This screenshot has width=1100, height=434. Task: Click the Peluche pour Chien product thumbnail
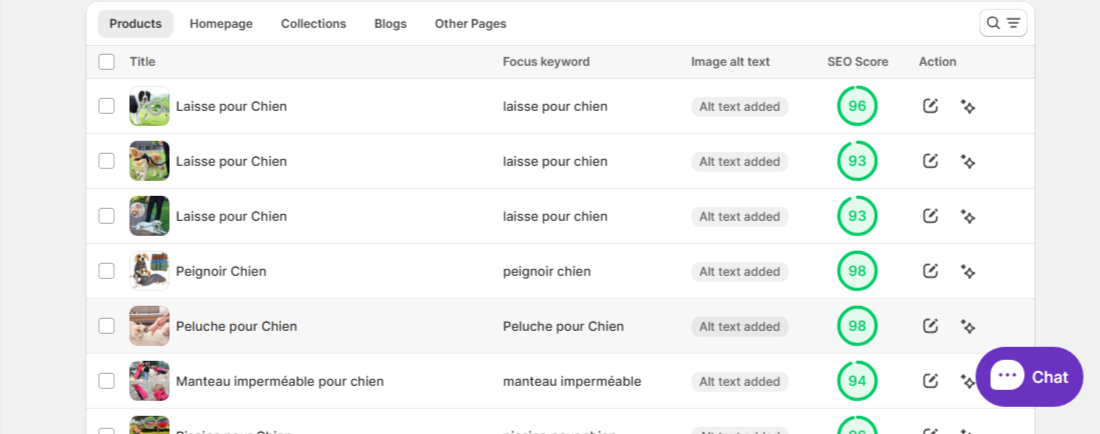tap(149, 326)
